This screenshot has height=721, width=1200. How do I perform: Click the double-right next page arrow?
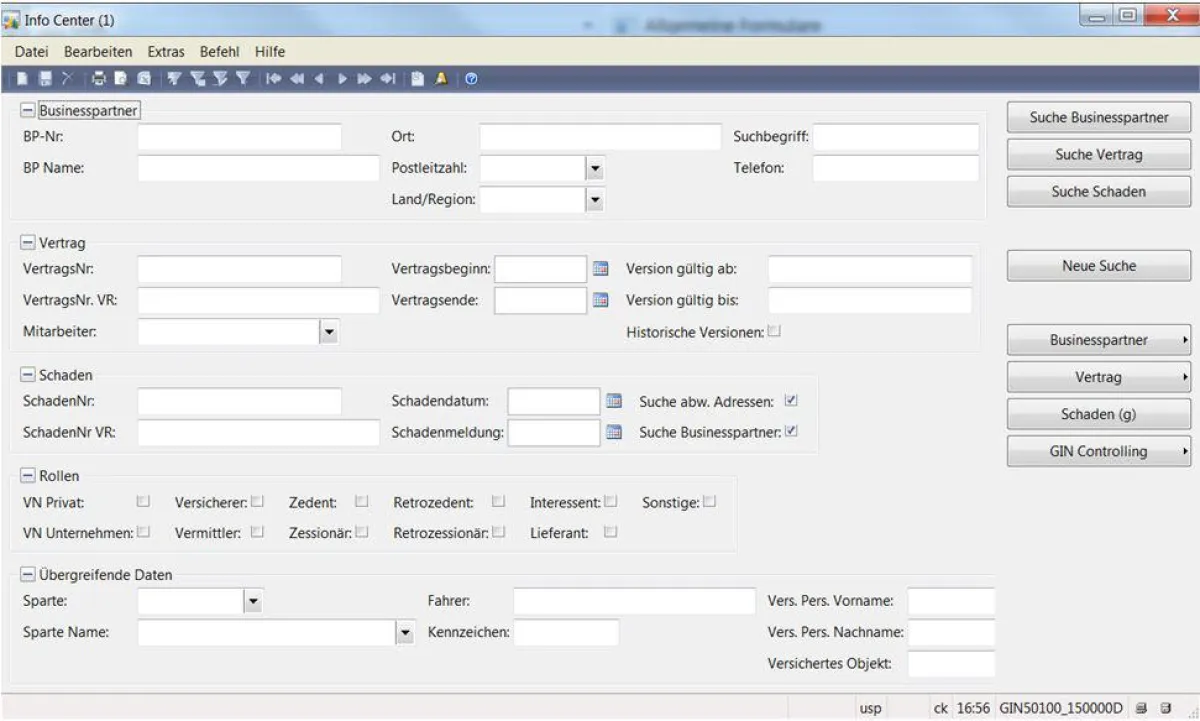click(x=364, y=80)
